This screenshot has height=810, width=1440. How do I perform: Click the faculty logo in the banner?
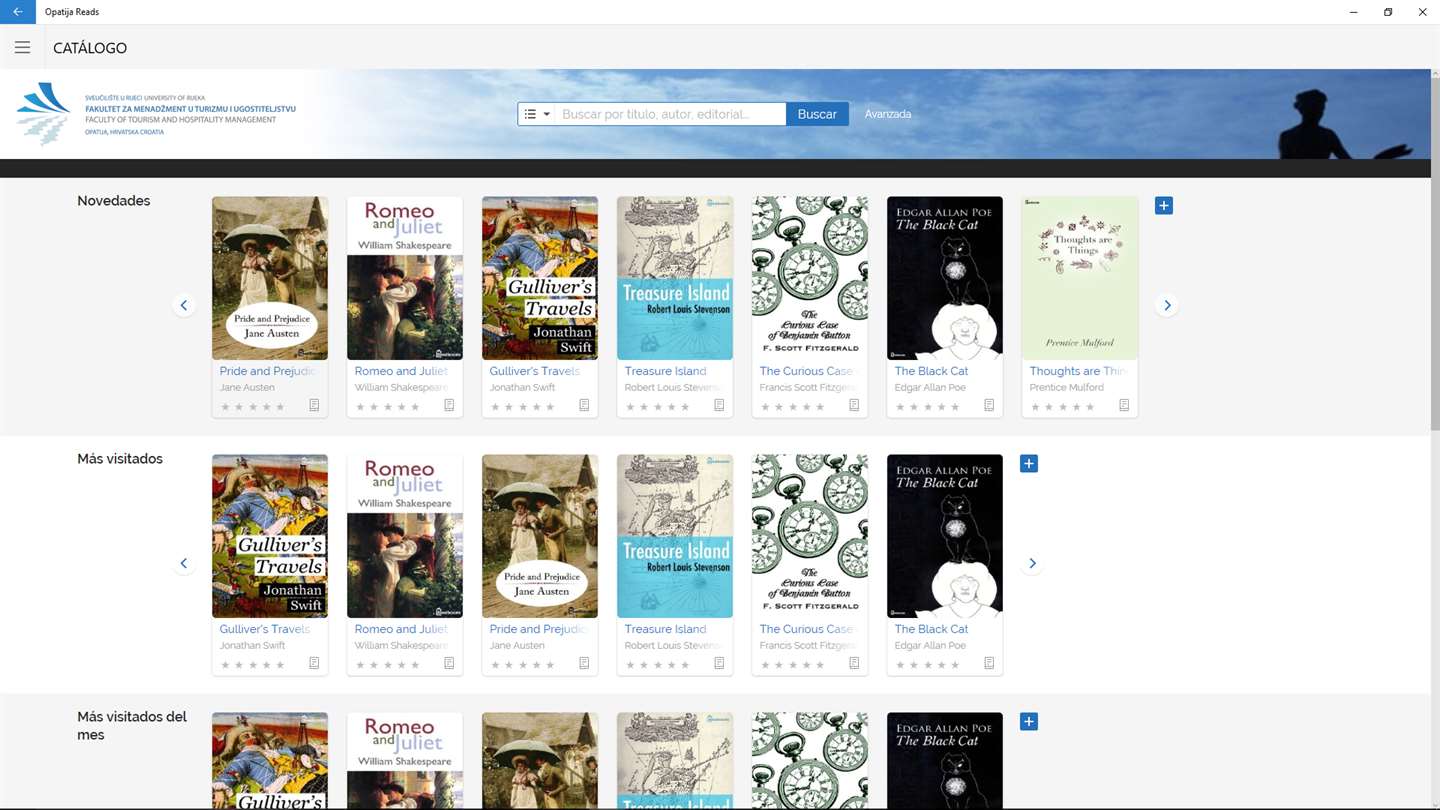[x=156, y=114]
